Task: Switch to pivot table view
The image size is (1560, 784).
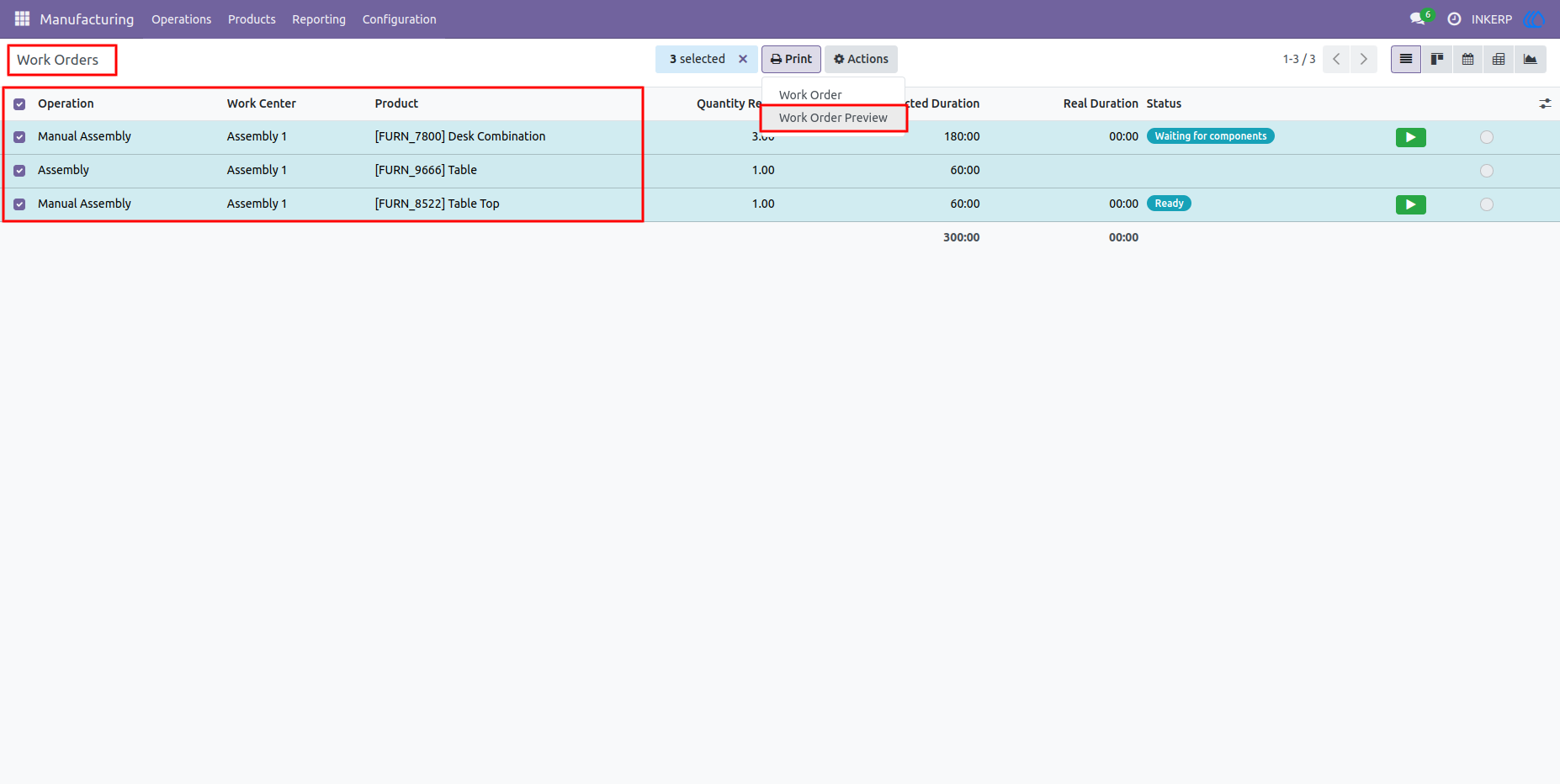Action: [1499, 59]
